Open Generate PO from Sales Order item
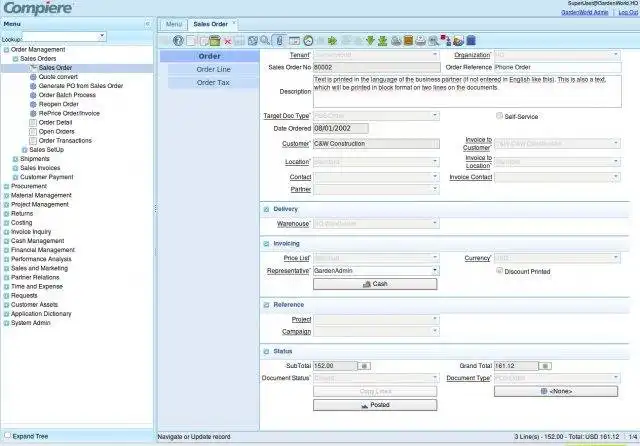The image size is (640, 446). pos(81,86)
